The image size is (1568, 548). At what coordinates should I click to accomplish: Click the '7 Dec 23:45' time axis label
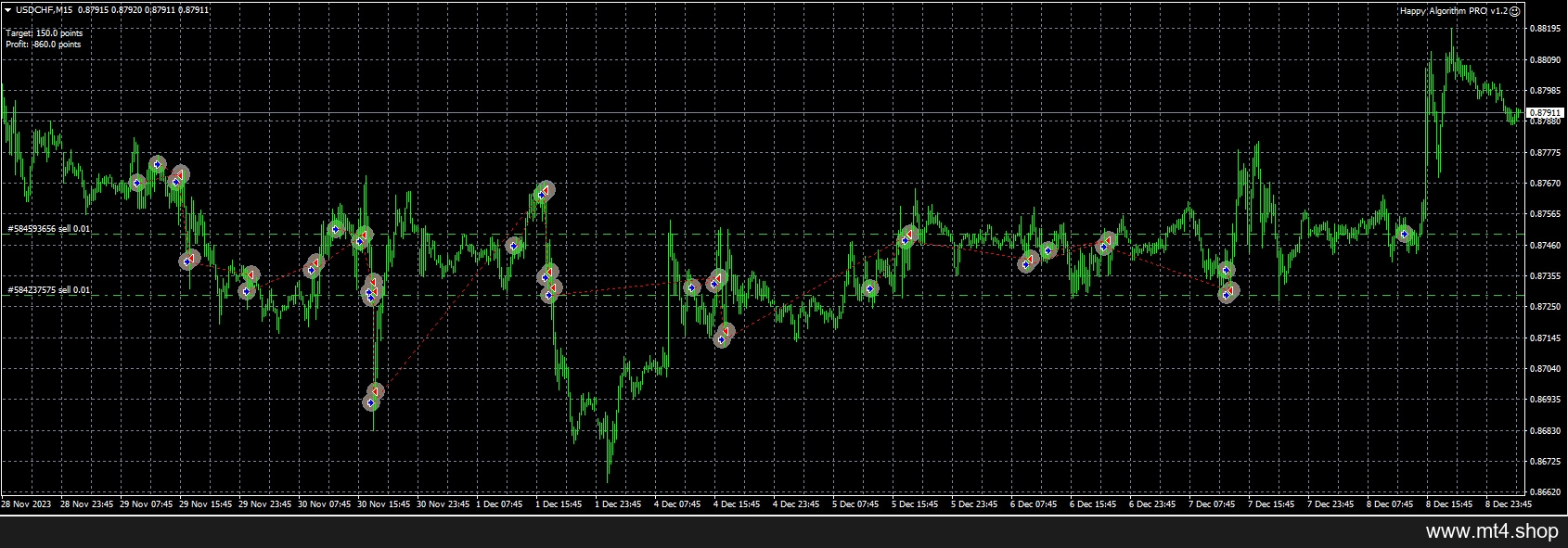(1330, 505)
